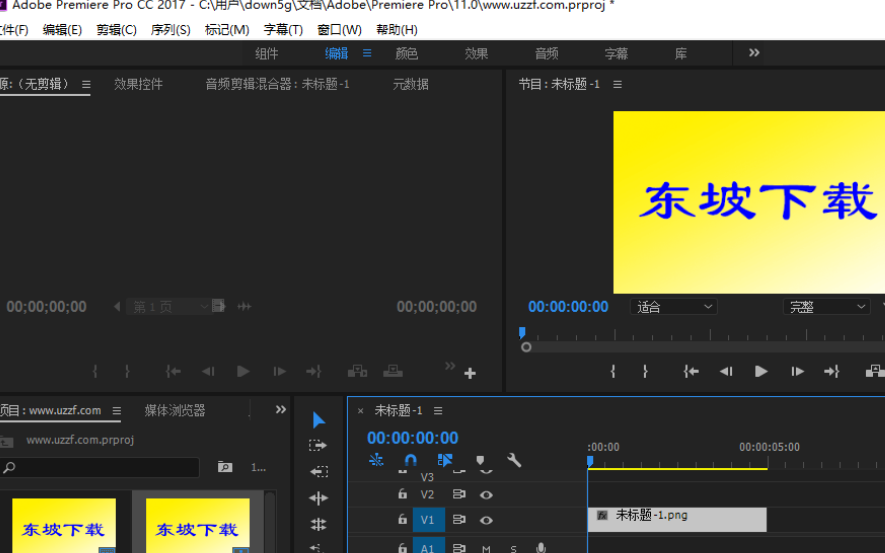Open the 文件(F) menu
This screenshot has width=885, height=553.
(x=14, y=29)
